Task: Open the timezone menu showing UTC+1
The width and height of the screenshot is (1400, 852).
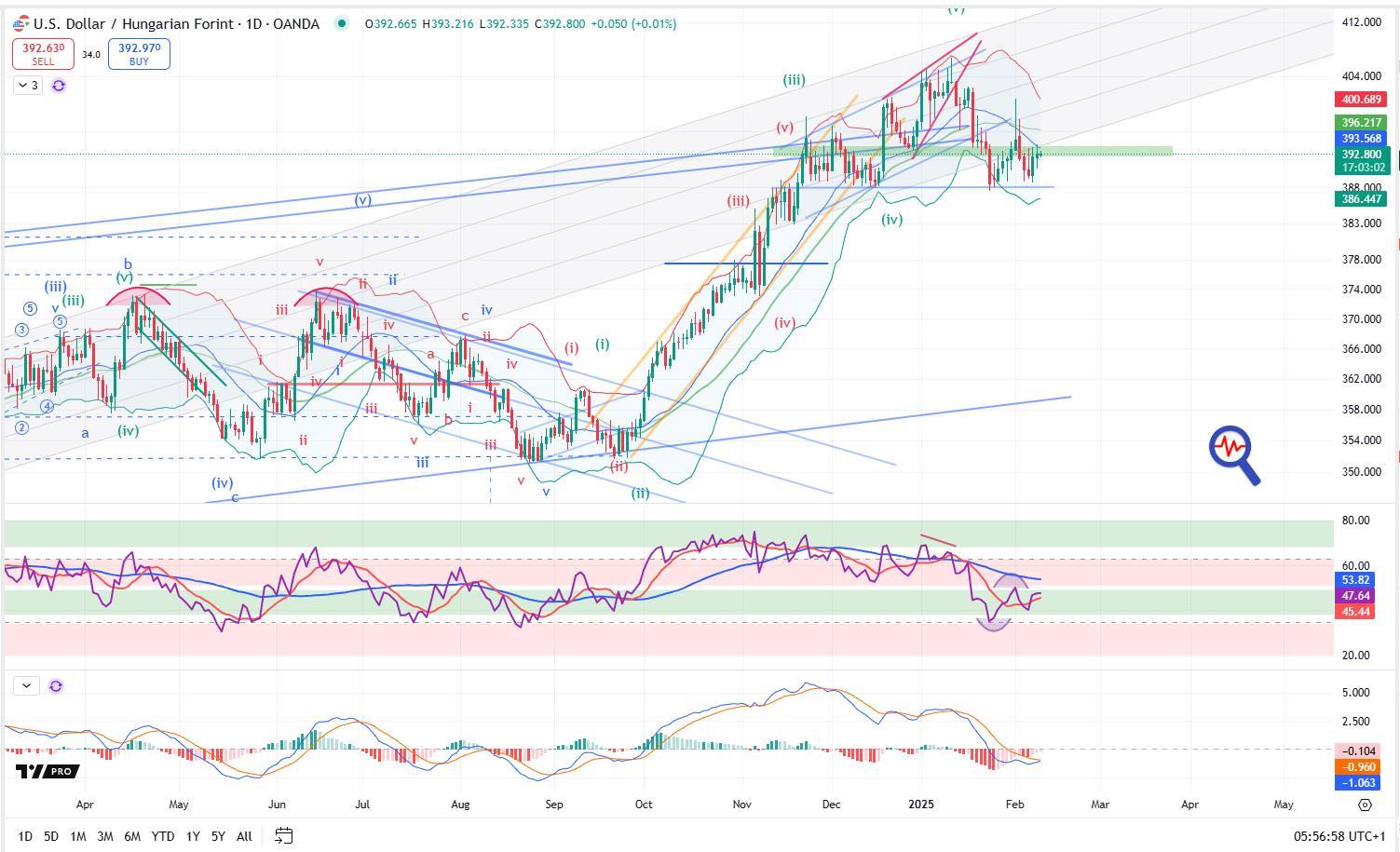Action: click(1339, 836)
